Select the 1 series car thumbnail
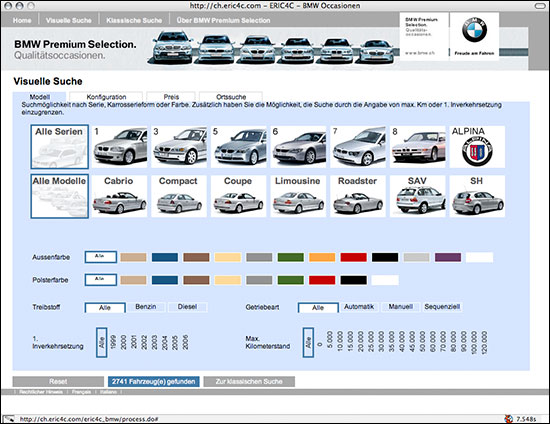 119,147
